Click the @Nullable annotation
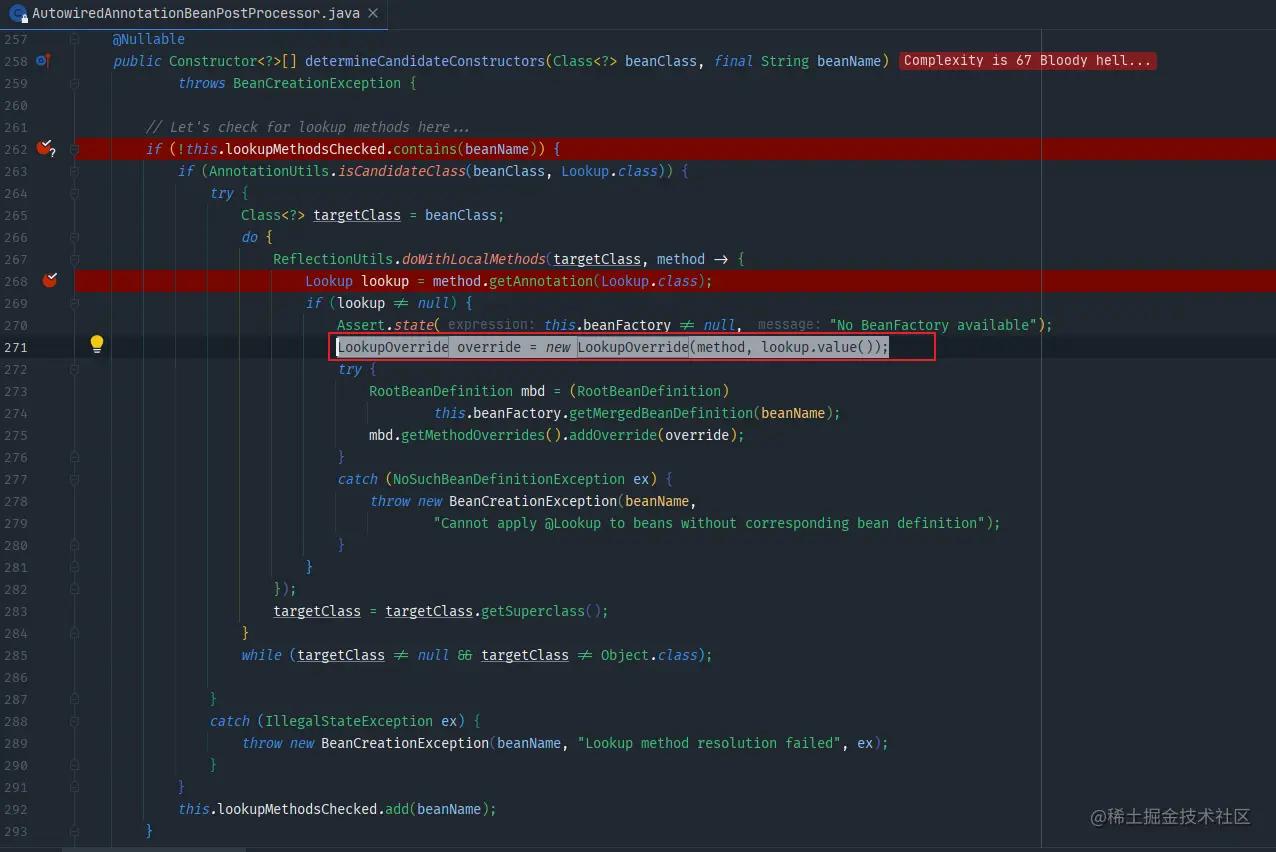 (x=149, y=39)
